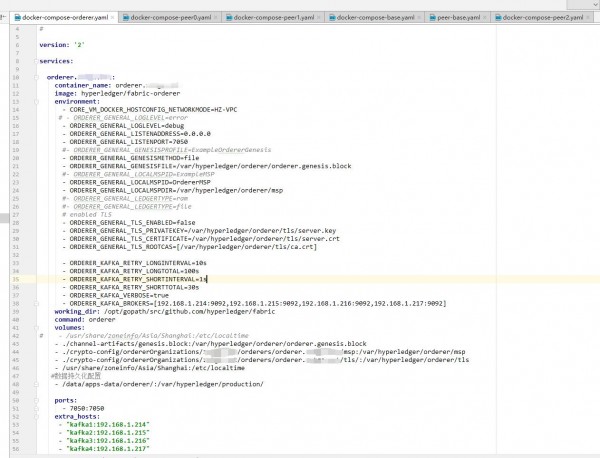Image resolution: width=600 pixels, height=458 pixels.
Task: Collapse the extra_hosts section fold marker
Action: tap(36, 417)
